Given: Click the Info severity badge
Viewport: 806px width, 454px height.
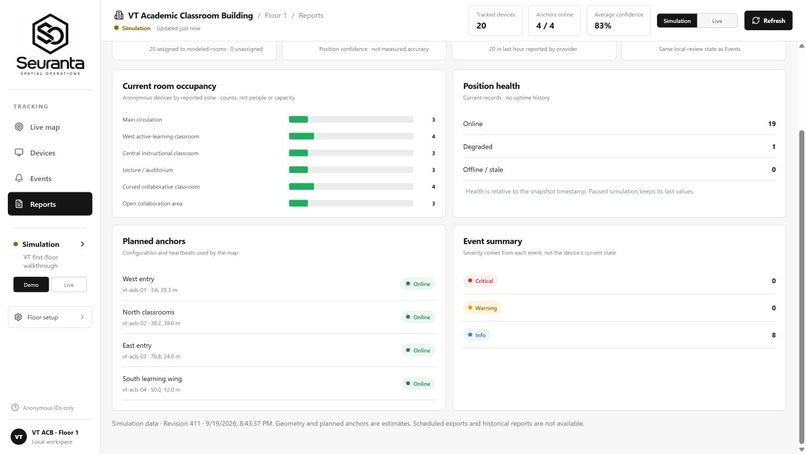Looking at the screenshot, I should (x=477, y=335).
